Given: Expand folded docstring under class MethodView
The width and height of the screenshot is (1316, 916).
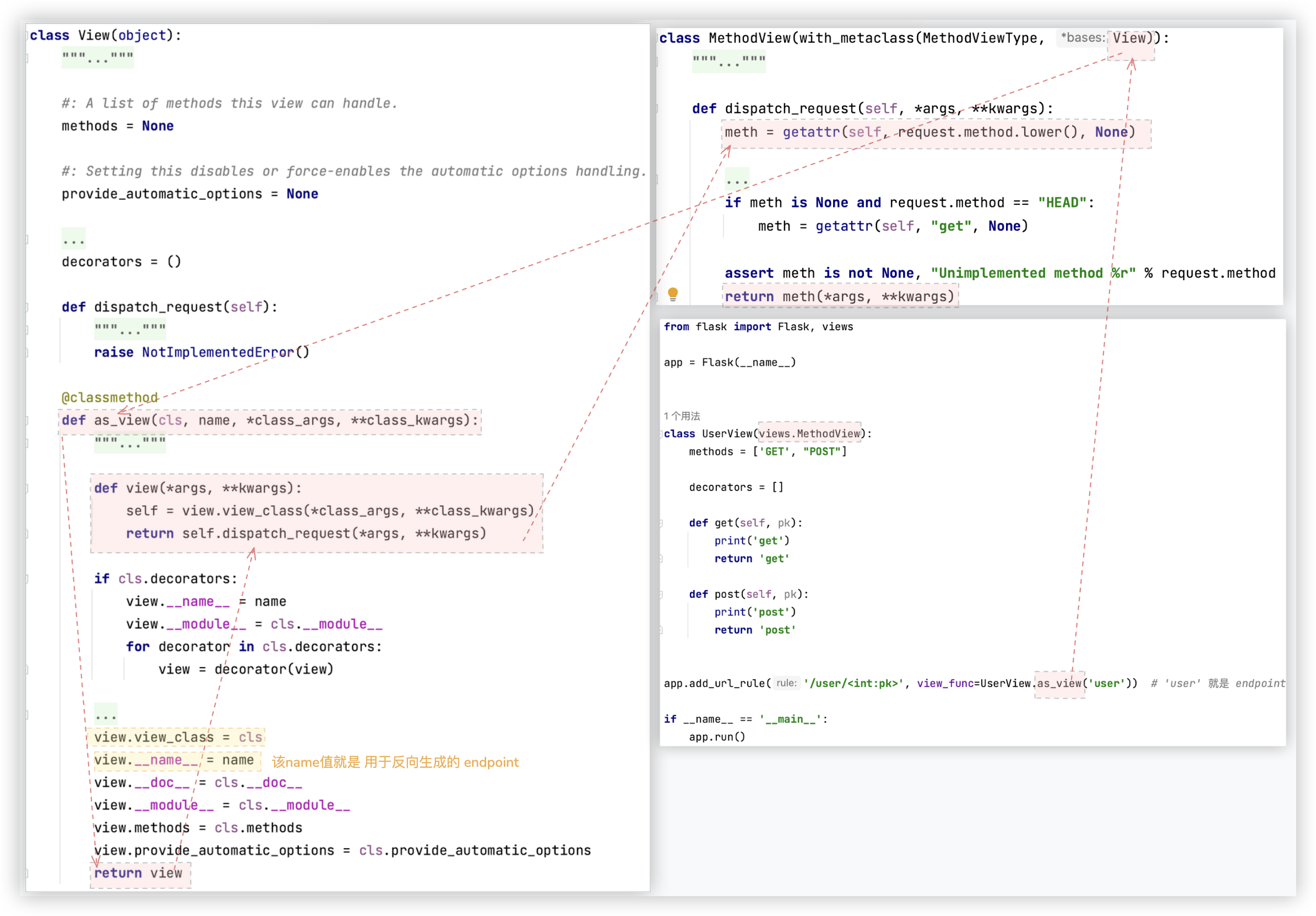Looking at the screenshot, I should tap(728, 61).
